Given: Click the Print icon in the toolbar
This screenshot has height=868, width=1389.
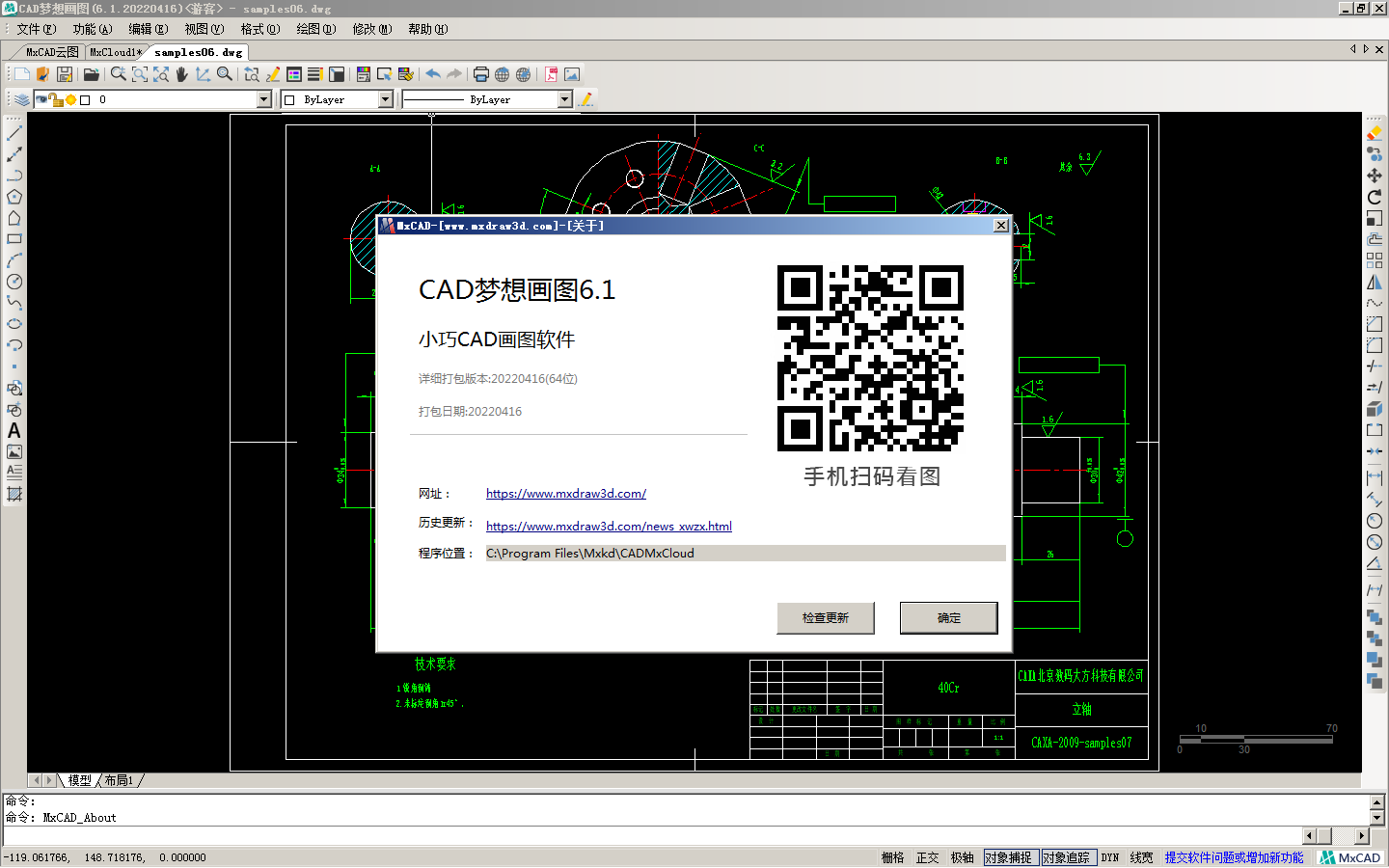Looking at the screenshot, I should click(x=480, y=73).
